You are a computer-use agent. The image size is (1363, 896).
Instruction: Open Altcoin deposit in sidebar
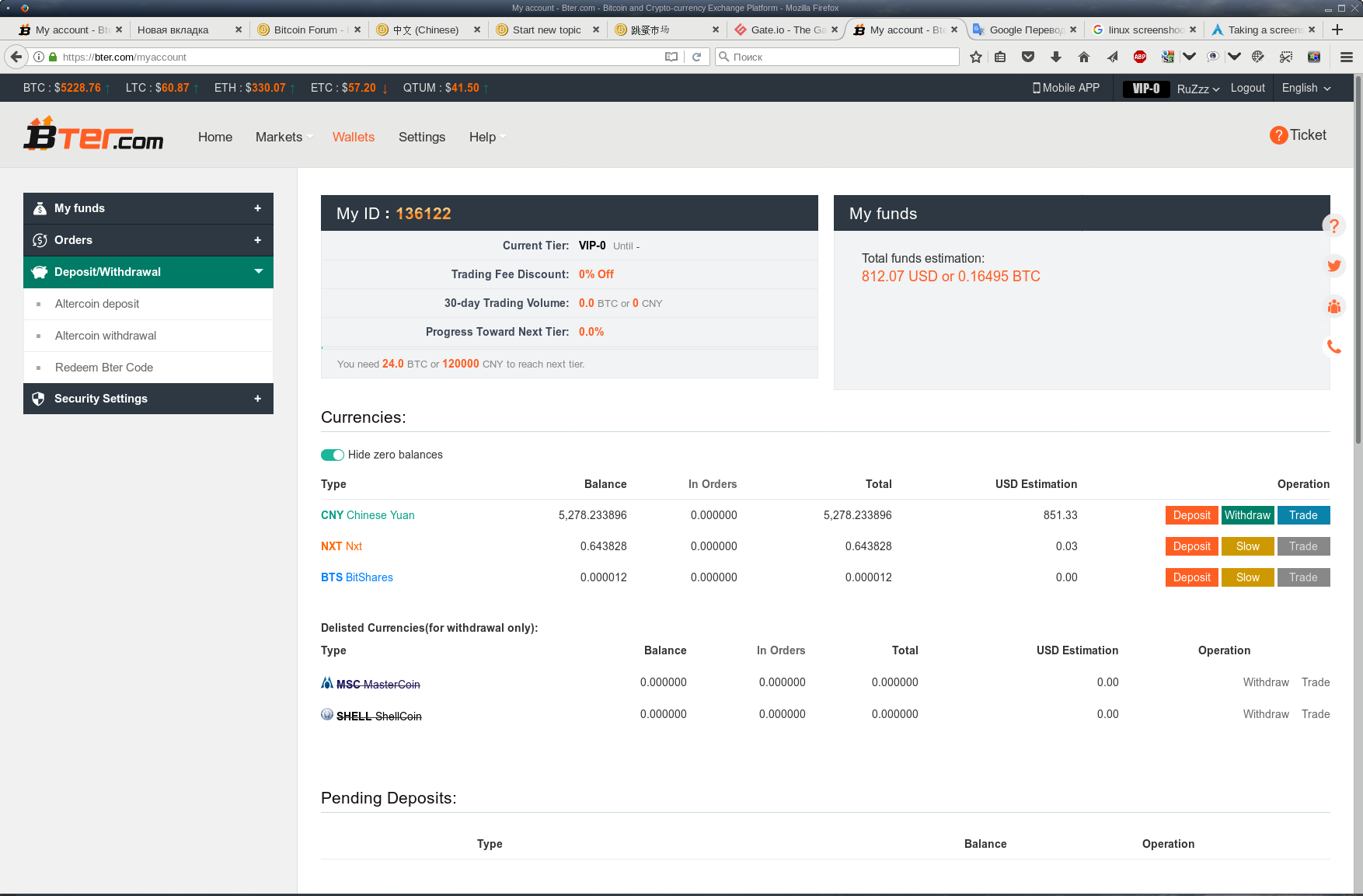(97, 304)
